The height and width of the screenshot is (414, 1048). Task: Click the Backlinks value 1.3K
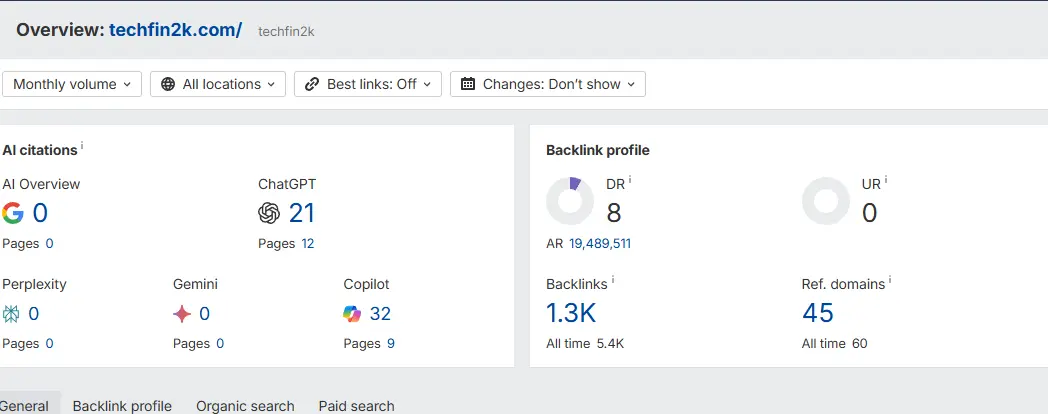[571, 313]
